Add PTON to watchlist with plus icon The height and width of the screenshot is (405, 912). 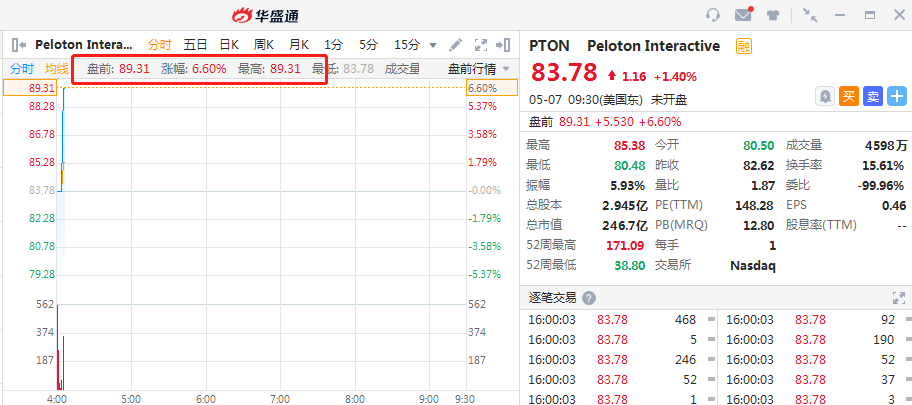click(x=897, y=96)
